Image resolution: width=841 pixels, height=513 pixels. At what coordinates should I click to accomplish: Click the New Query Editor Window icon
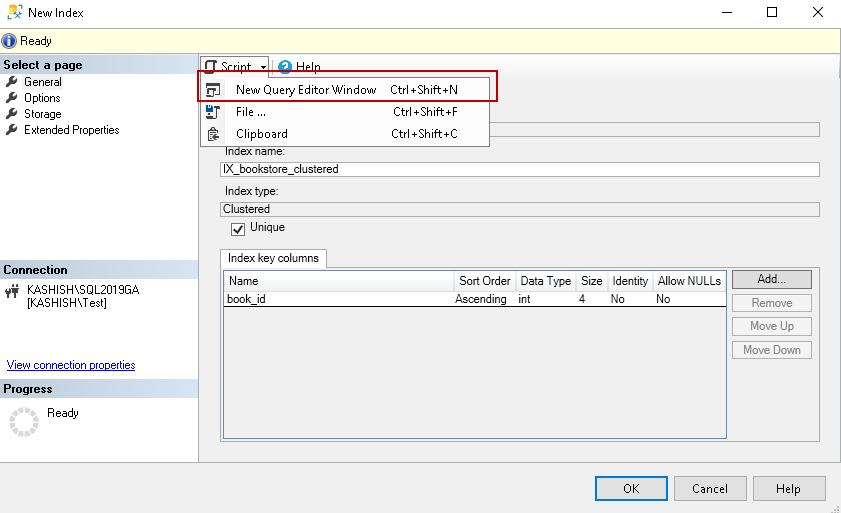(x=213, y=90)
